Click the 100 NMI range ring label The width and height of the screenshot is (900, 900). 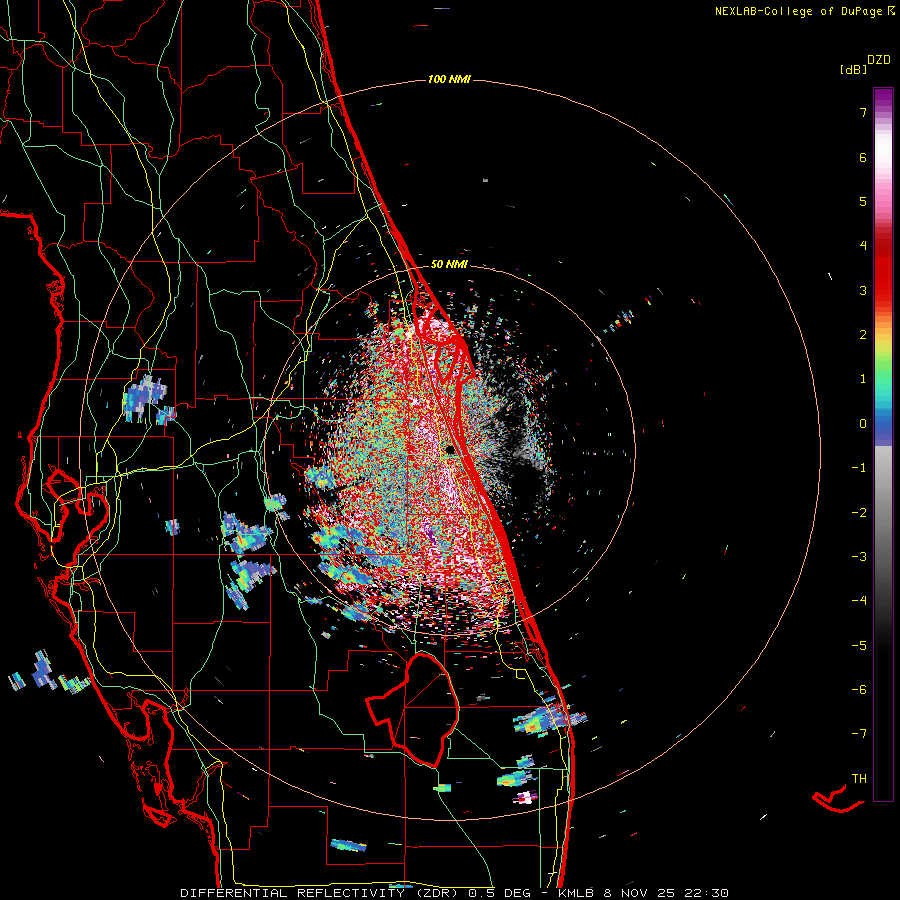tap(449, 79)
